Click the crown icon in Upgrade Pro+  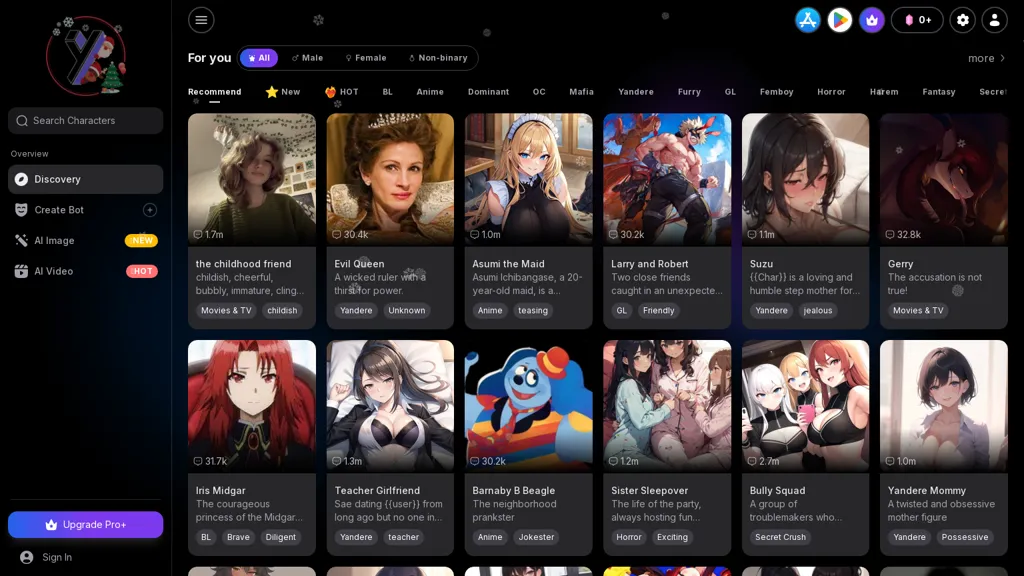51,524
